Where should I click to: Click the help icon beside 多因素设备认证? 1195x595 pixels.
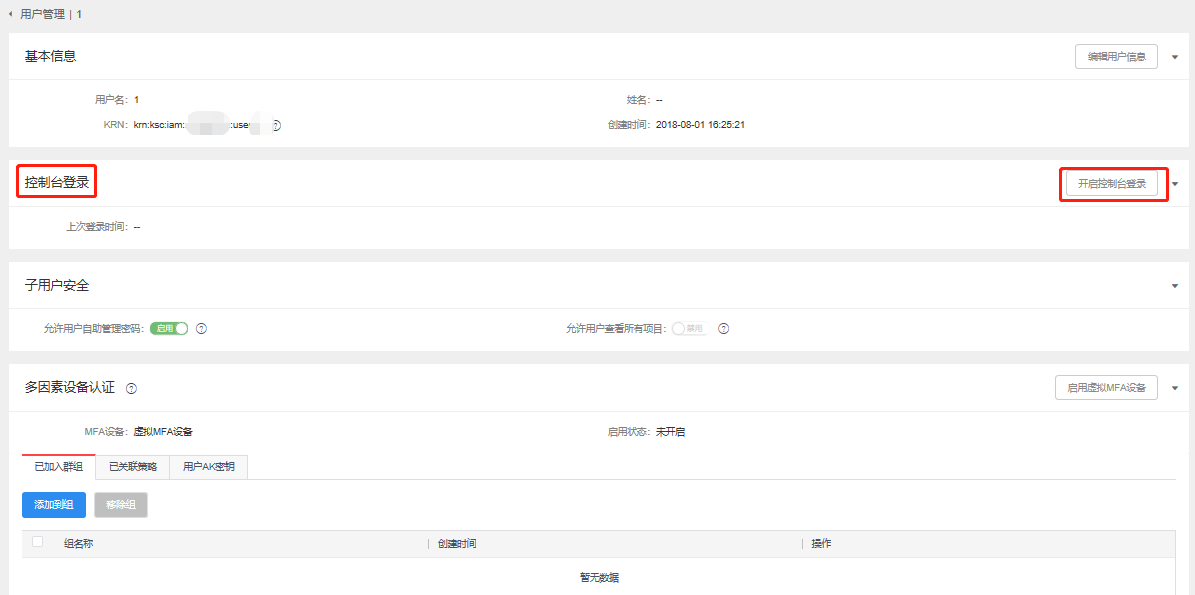tap(131, 388)
